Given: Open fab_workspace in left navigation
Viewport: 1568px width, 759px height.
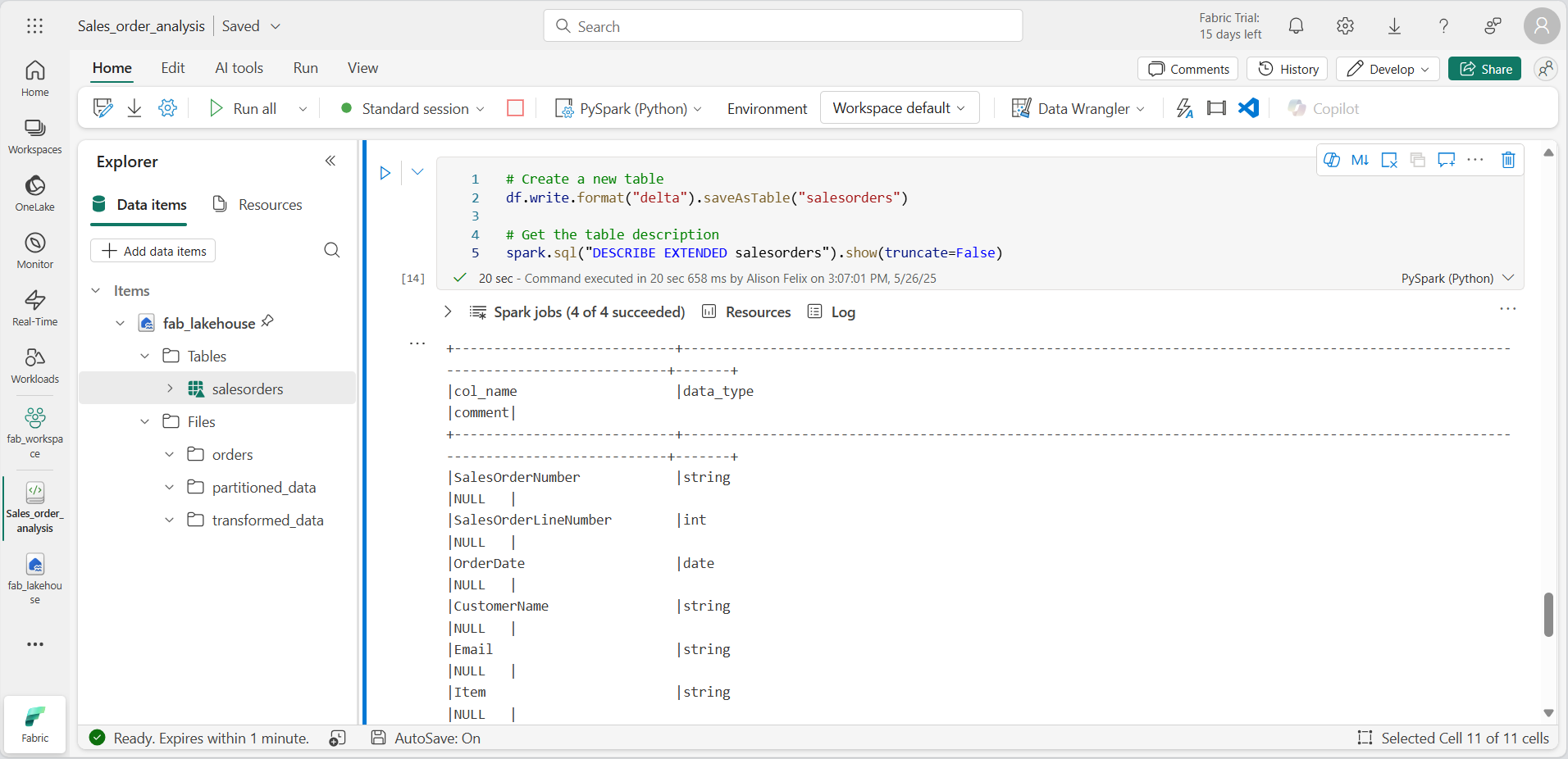Looking at the screenshot, I should (x=34, y=432).
